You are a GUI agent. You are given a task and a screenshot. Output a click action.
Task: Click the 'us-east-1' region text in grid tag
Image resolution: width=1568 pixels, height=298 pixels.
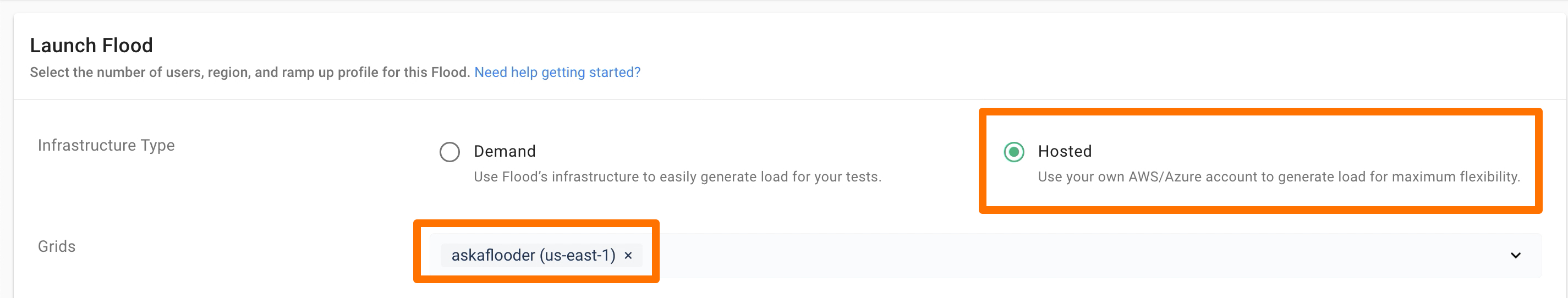coord(578,256)
